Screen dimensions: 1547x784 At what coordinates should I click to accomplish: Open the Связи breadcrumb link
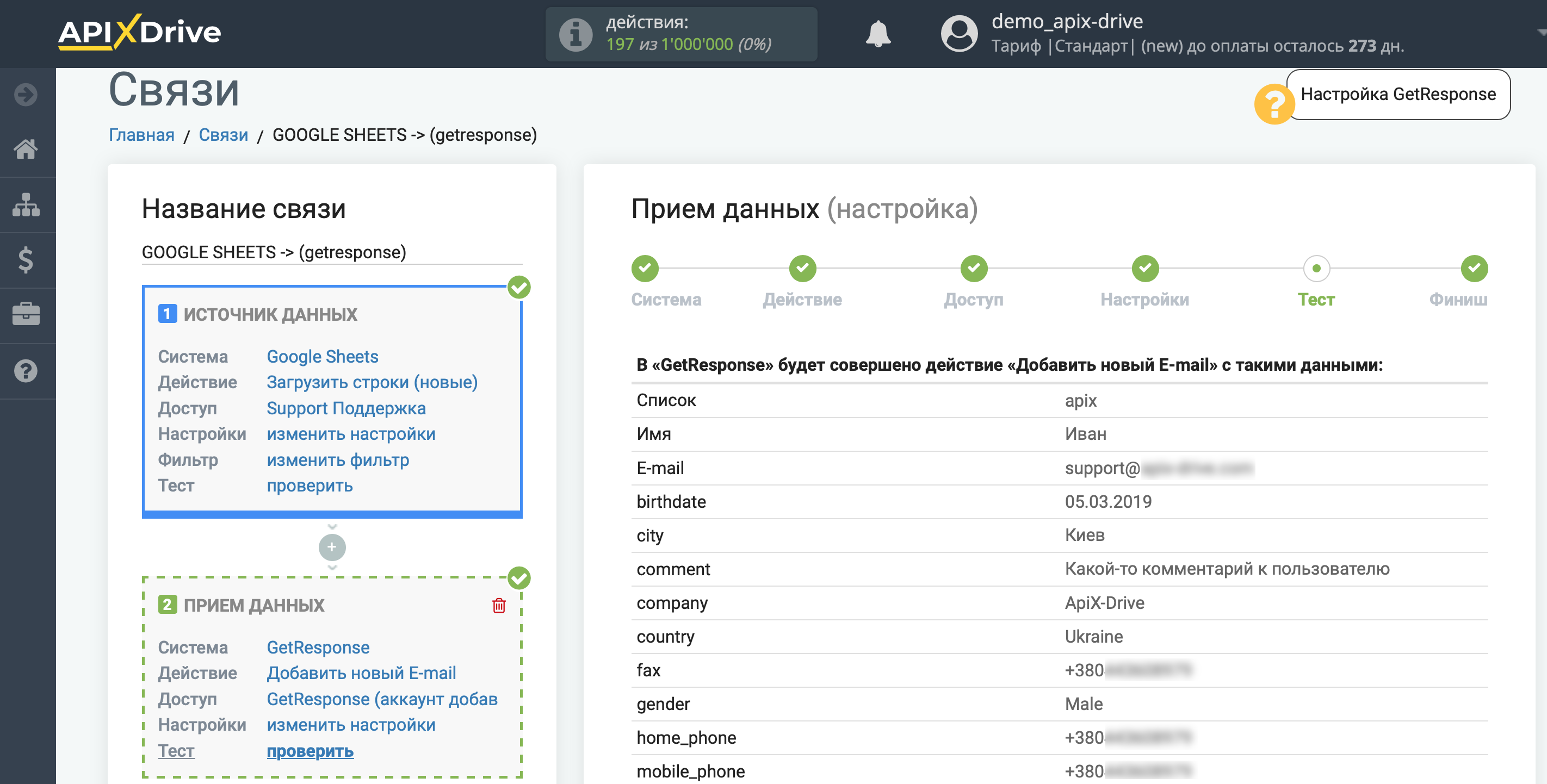pos(223,135)
